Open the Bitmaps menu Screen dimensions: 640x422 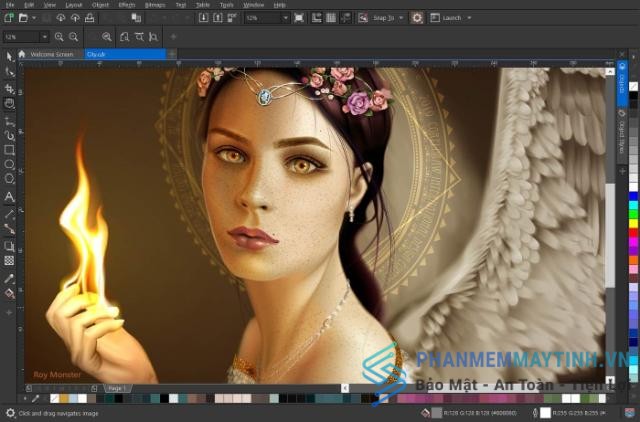point(155,5)
